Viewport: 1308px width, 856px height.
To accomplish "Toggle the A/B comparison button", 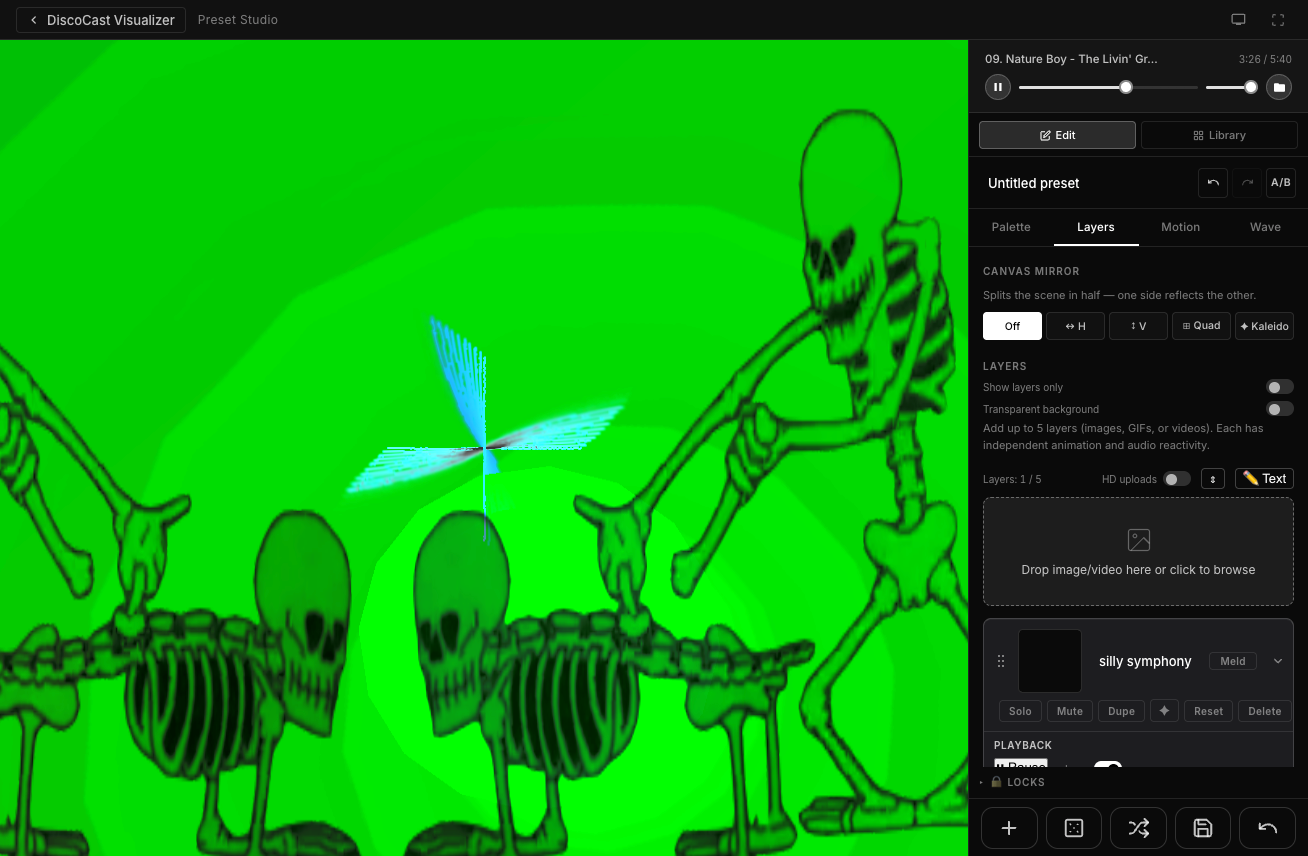I will [x=1281, y=183].
